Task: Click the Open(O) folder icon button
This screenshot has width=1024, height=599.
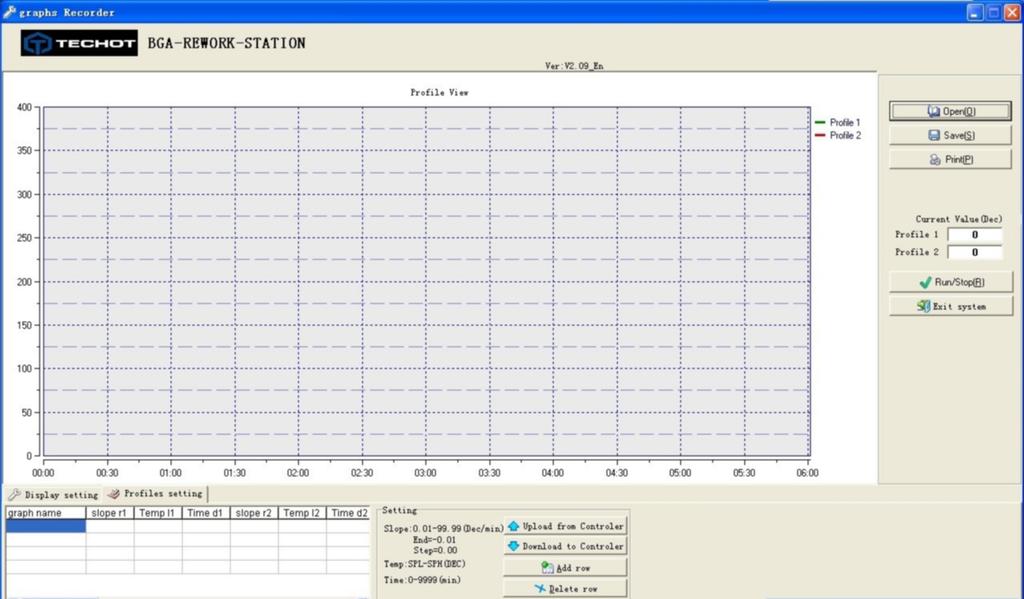Action: (x=934, y=111)
